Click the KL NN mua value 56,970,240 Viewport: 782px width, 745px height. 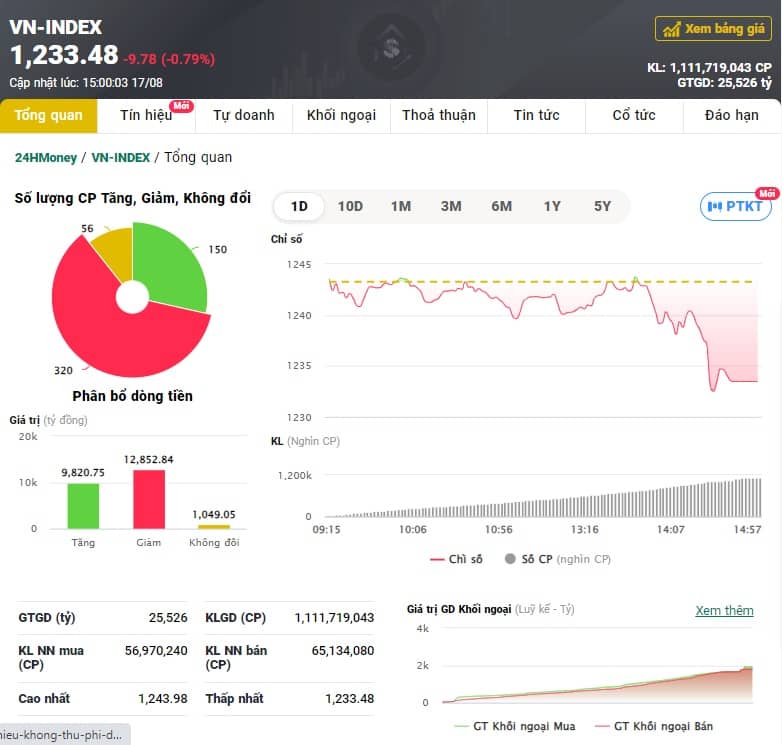click(156, 651)
